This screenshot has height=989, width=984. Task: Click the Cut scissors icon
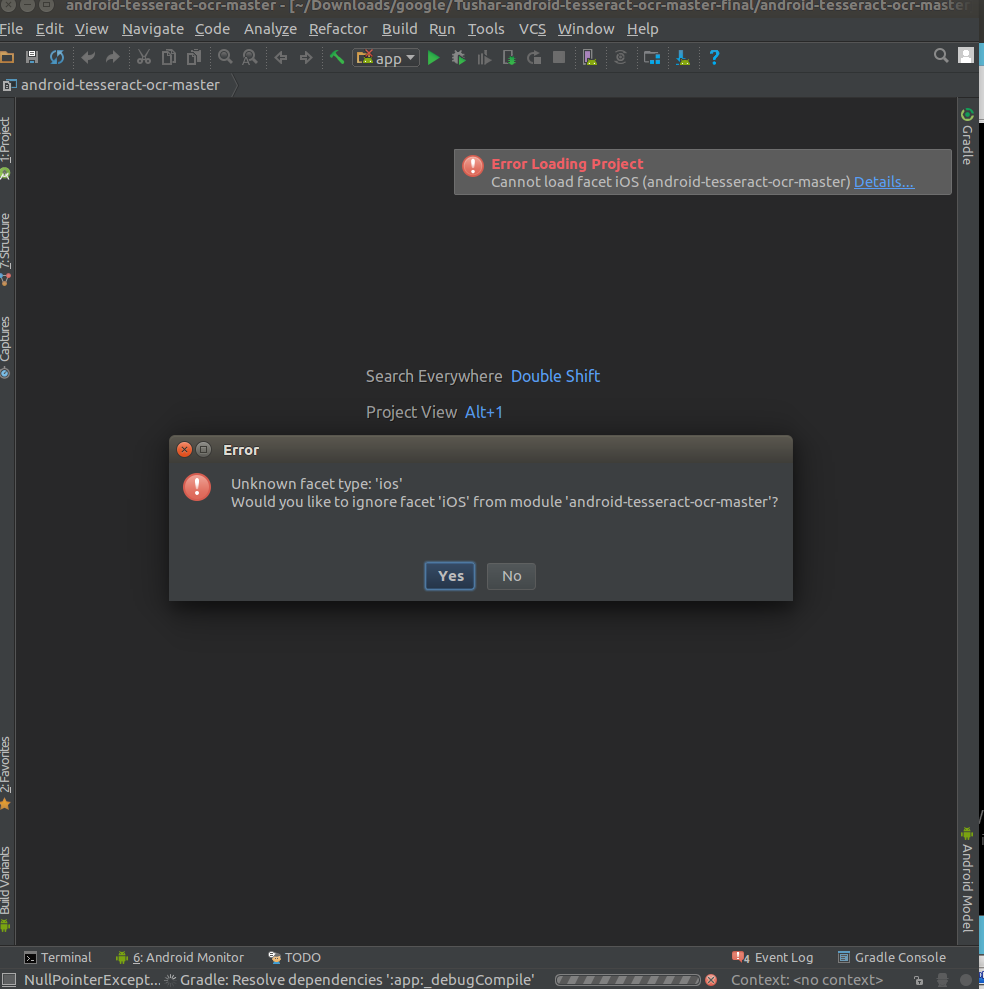(x=144, y=57)
